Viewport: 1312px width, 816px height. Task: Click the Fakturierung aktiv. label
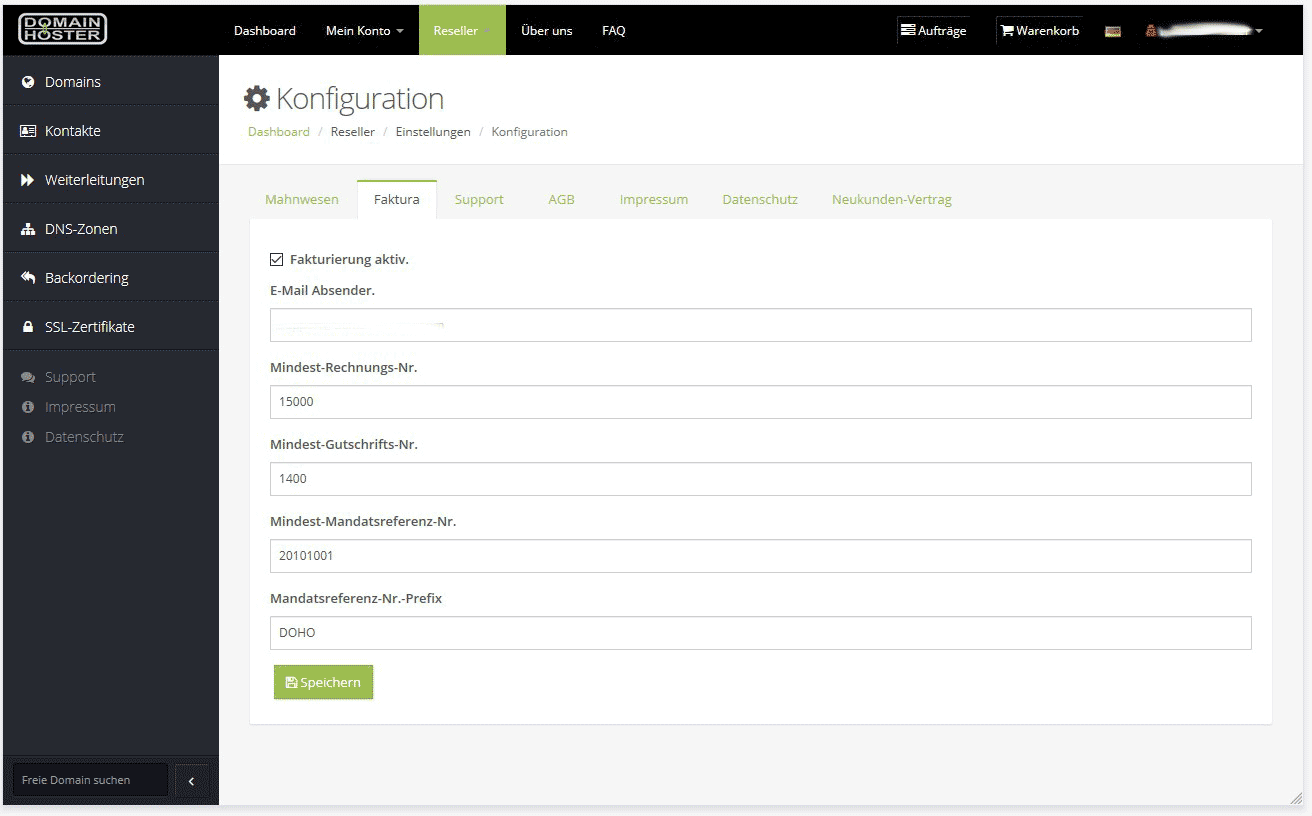[x=349, y=259]
